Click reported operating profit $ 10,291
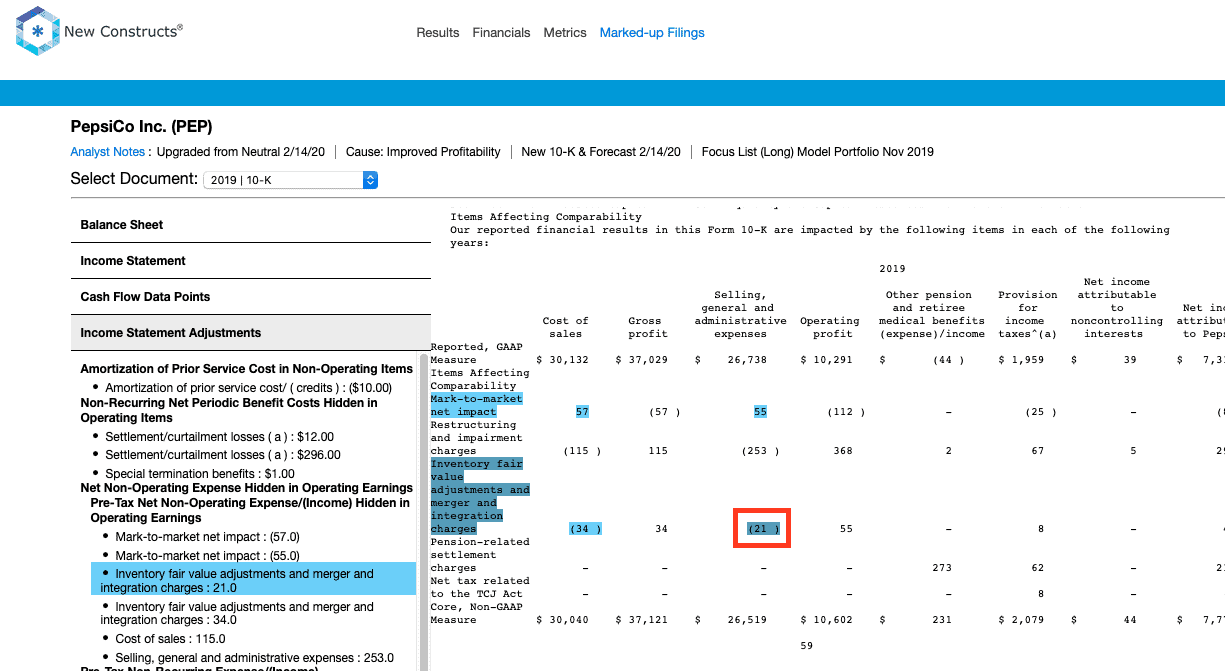This screenshot has height=671, width=1225. coord(827,360)
